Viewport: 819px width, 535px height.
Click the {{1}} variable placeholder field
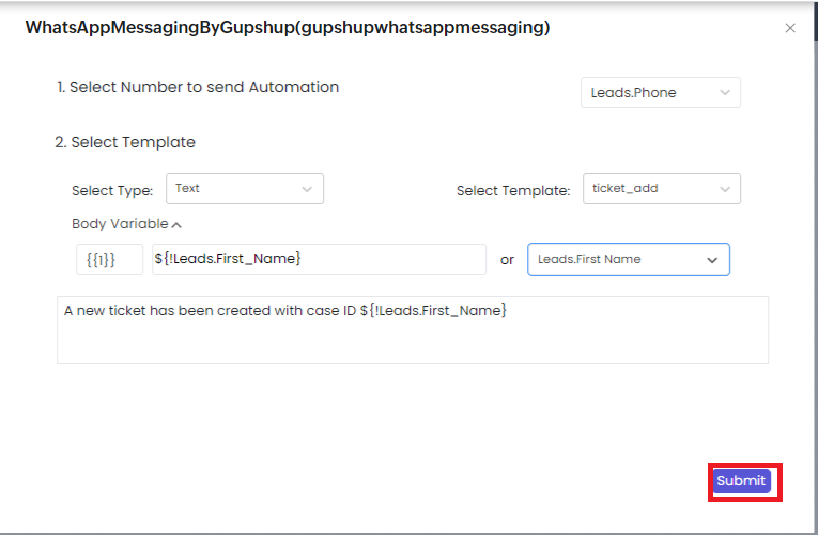click(x=109, y=259)
